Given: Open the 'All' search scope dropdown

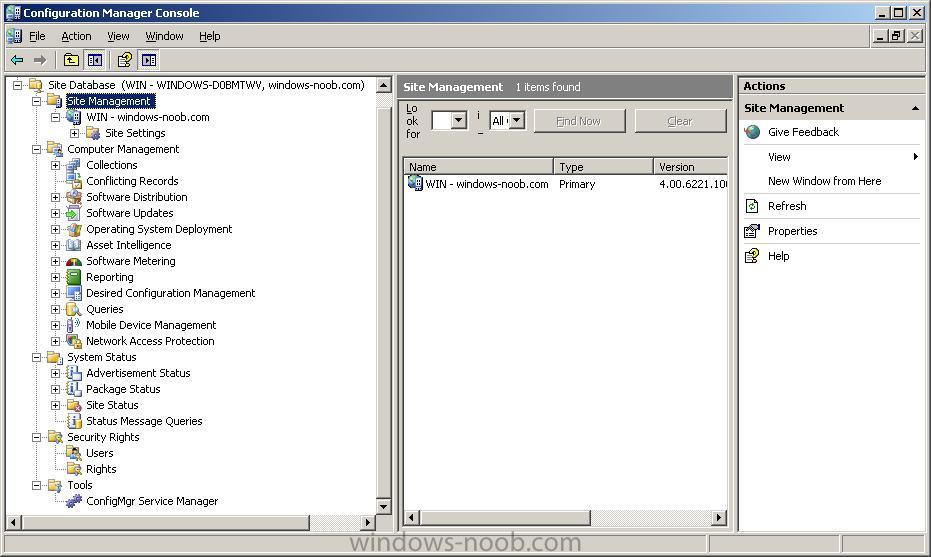Looking at the screenshot, I should (x=517, y=121).
